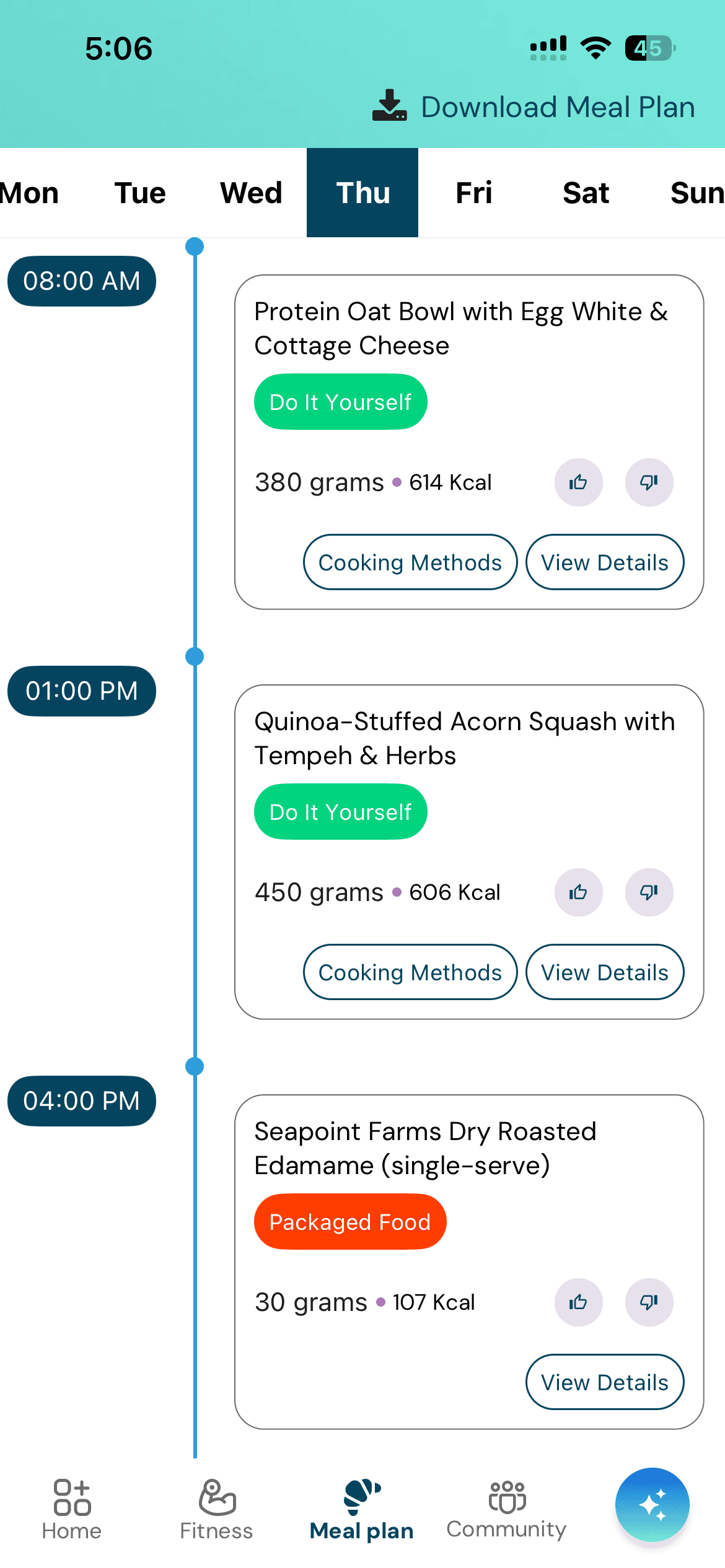This screenshot has height=1568, width=725.
Task: Go to the Fitness section
Action: pos(216,1509)
